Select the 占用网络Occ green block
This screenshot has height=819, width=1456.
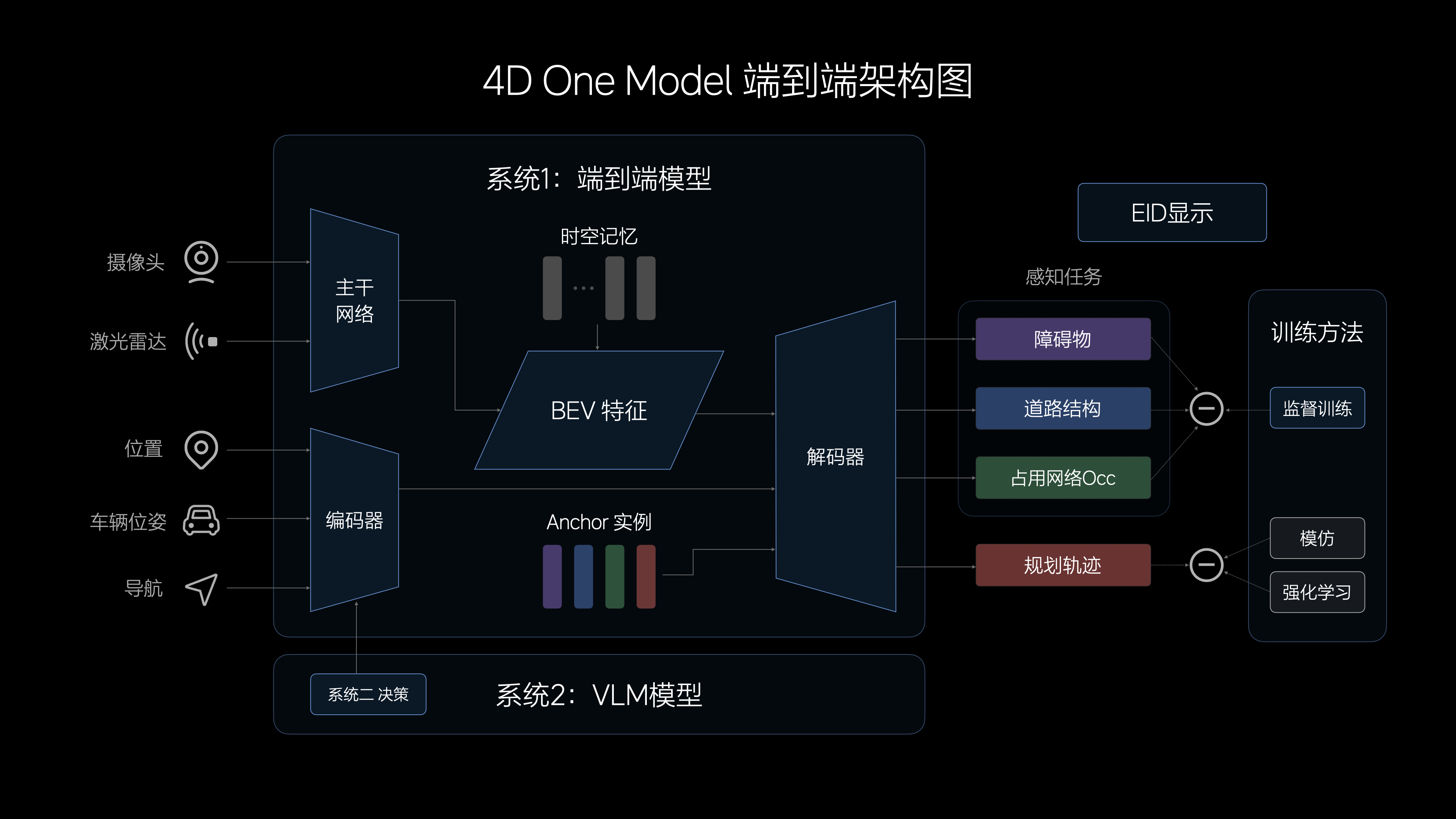1062,478
